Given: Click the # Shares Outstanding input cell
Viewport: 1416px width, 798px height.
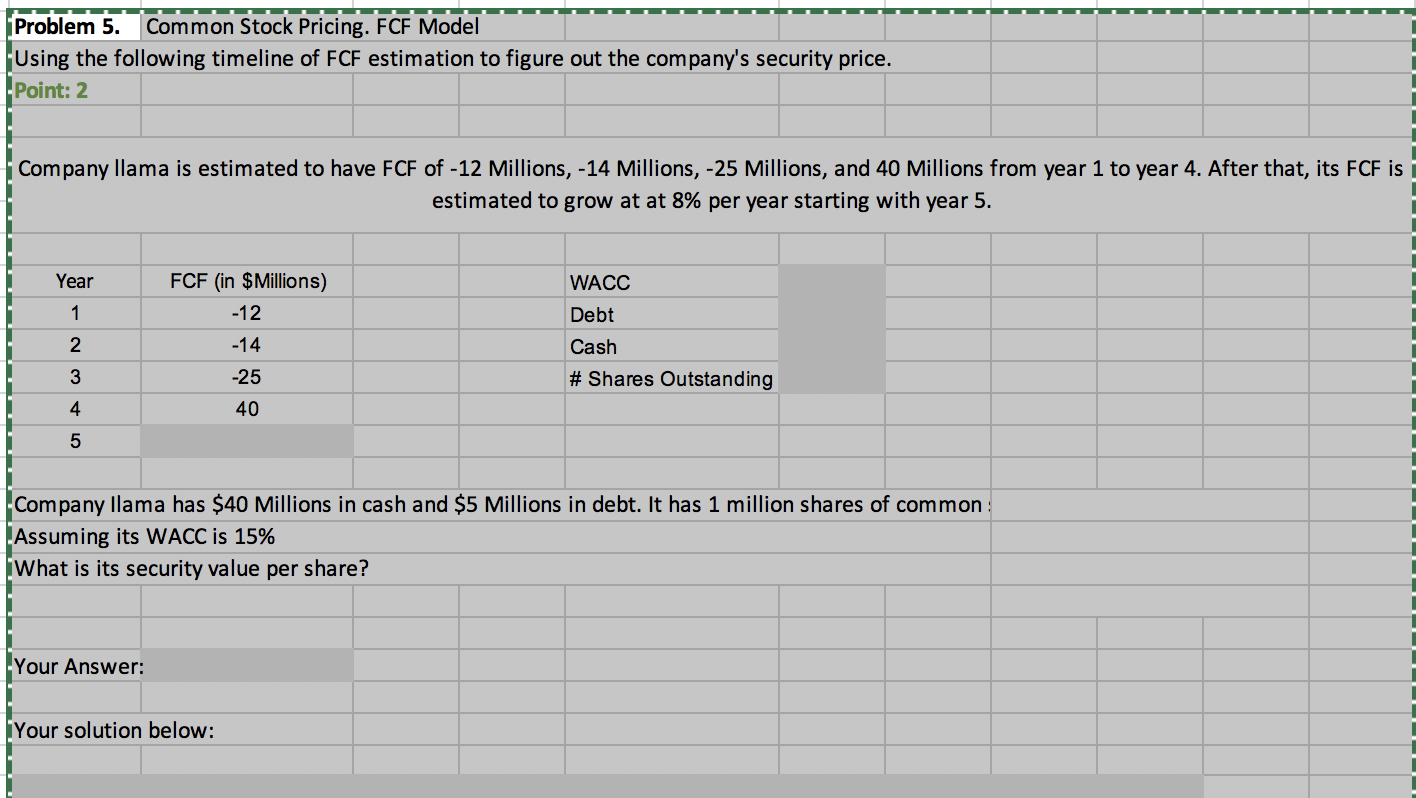Looking at the screenshot, I should (x=831, y=378).
